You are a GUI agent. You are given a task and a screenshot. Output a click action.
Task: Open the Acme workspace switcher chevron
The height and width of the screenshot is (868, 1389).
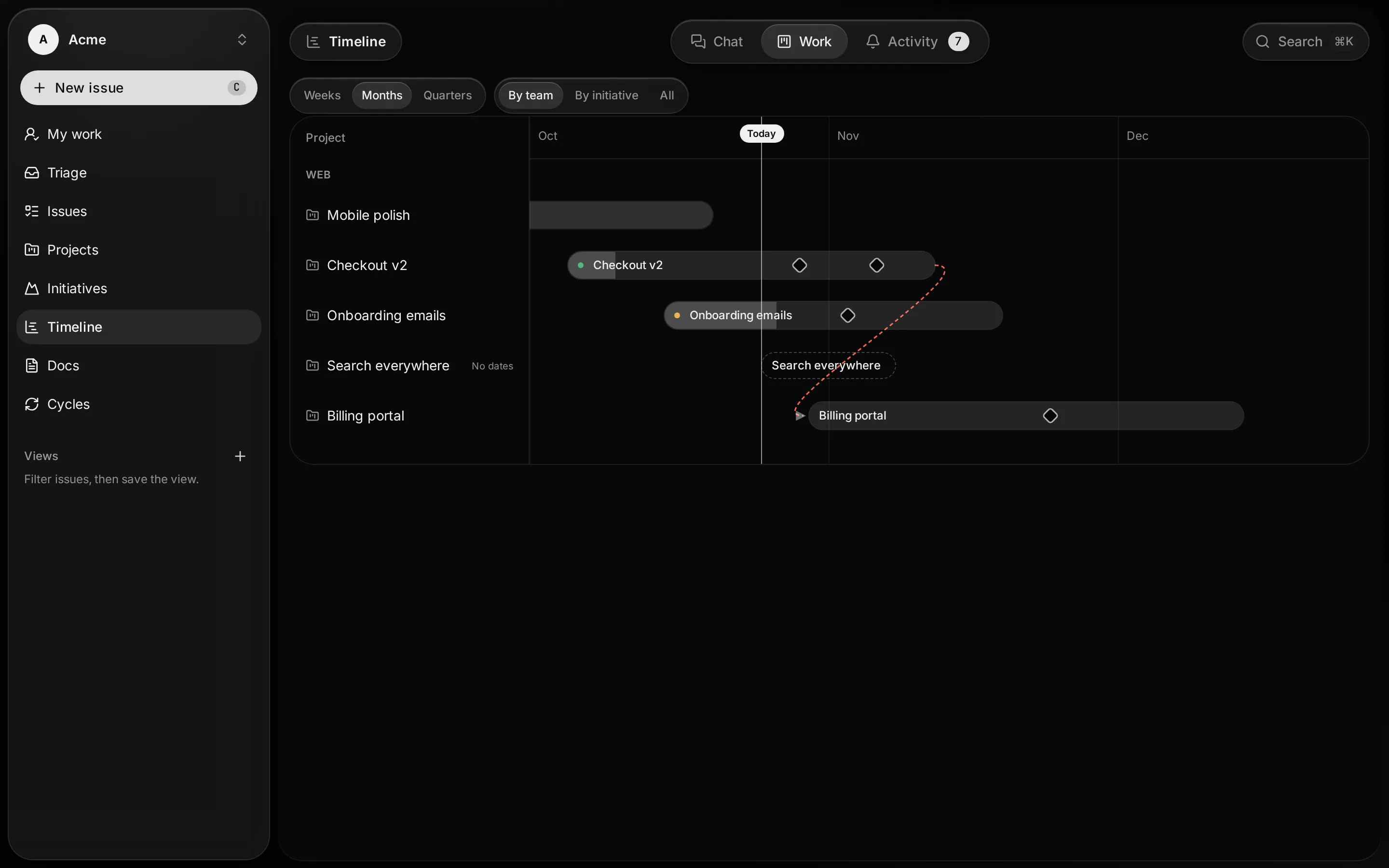[242, 40]
